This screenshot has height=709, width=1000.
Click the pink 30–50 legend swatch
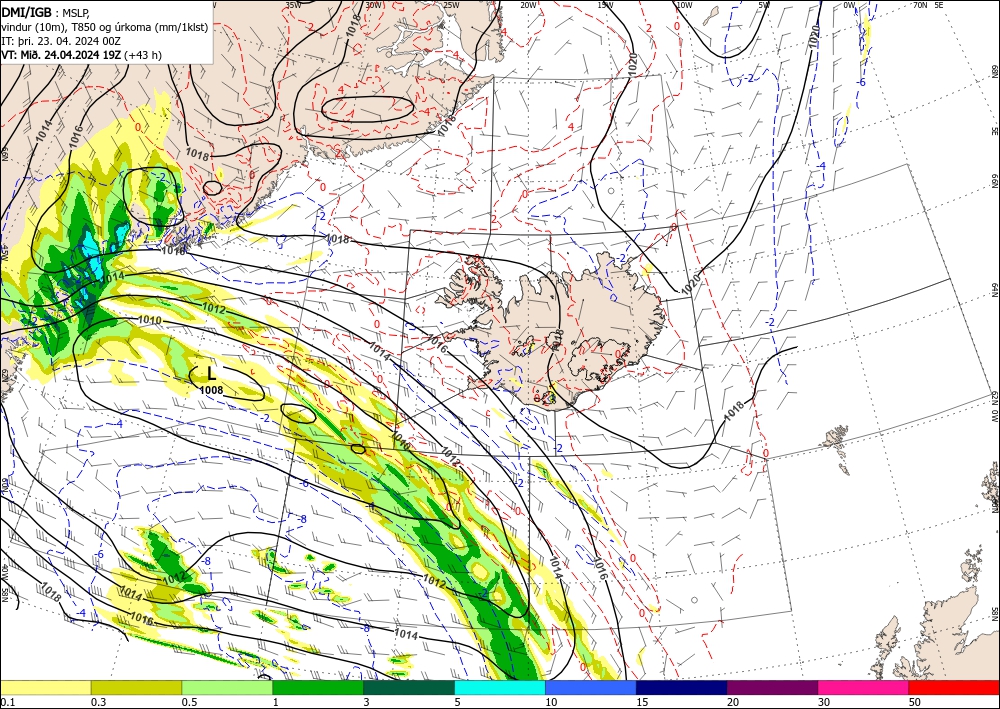pos(864,687)
